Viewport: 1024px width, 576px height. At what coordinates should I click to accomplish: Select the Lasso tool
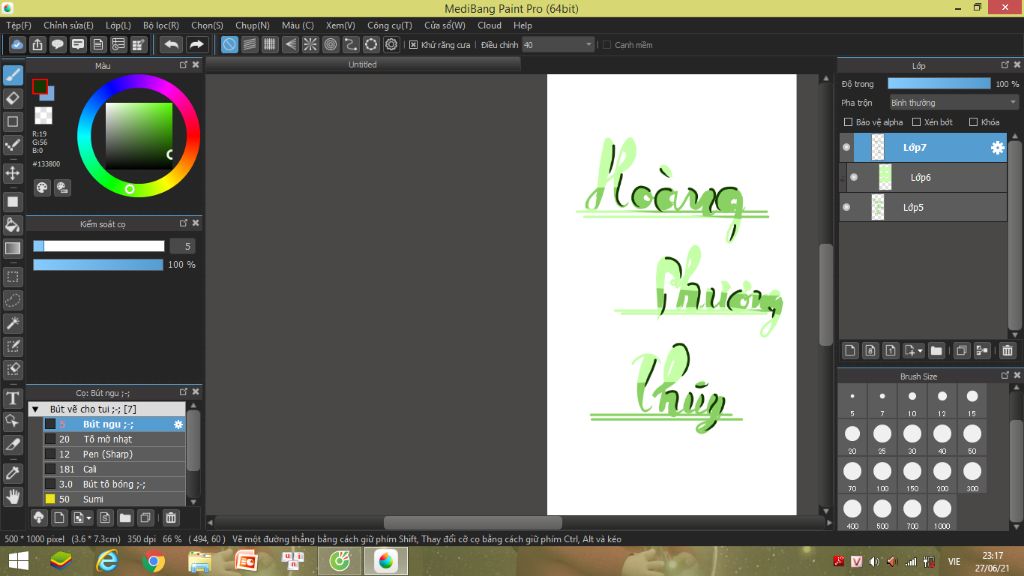(13, 300)
